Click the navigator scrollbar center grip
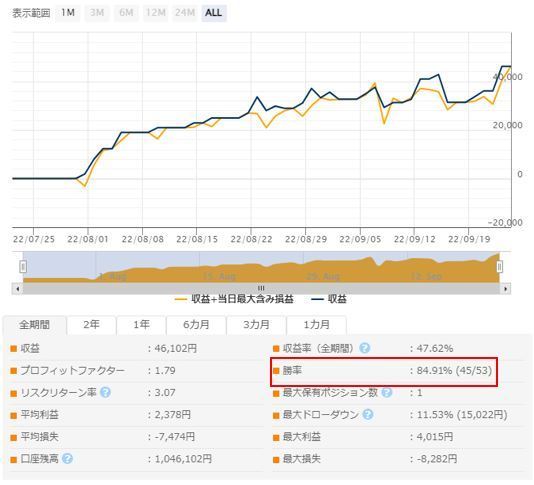 pyautogui.click(x=261, y=288)
